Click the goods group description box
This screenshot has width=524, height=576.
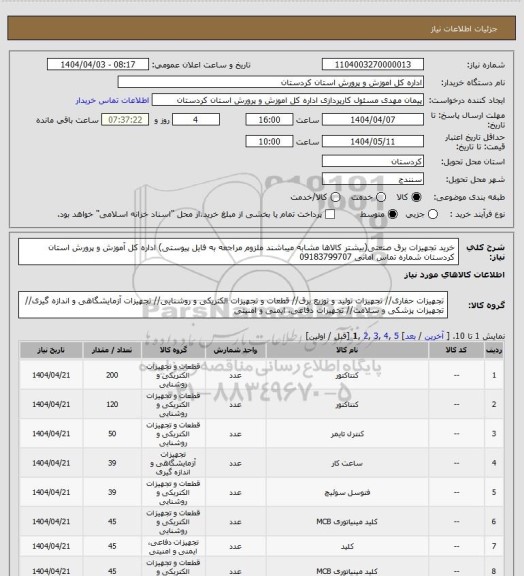233,305
